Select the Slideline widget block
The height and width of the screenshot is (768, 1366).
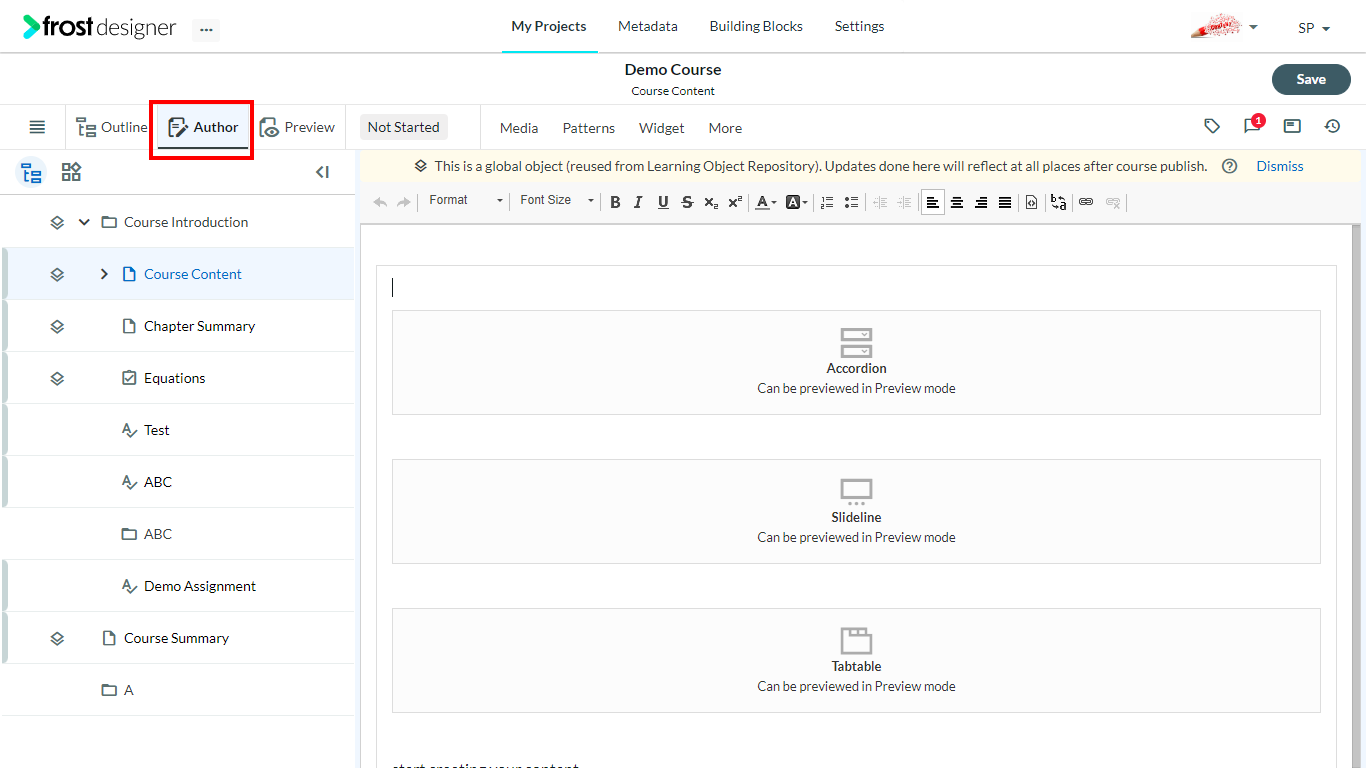(856, 511)
